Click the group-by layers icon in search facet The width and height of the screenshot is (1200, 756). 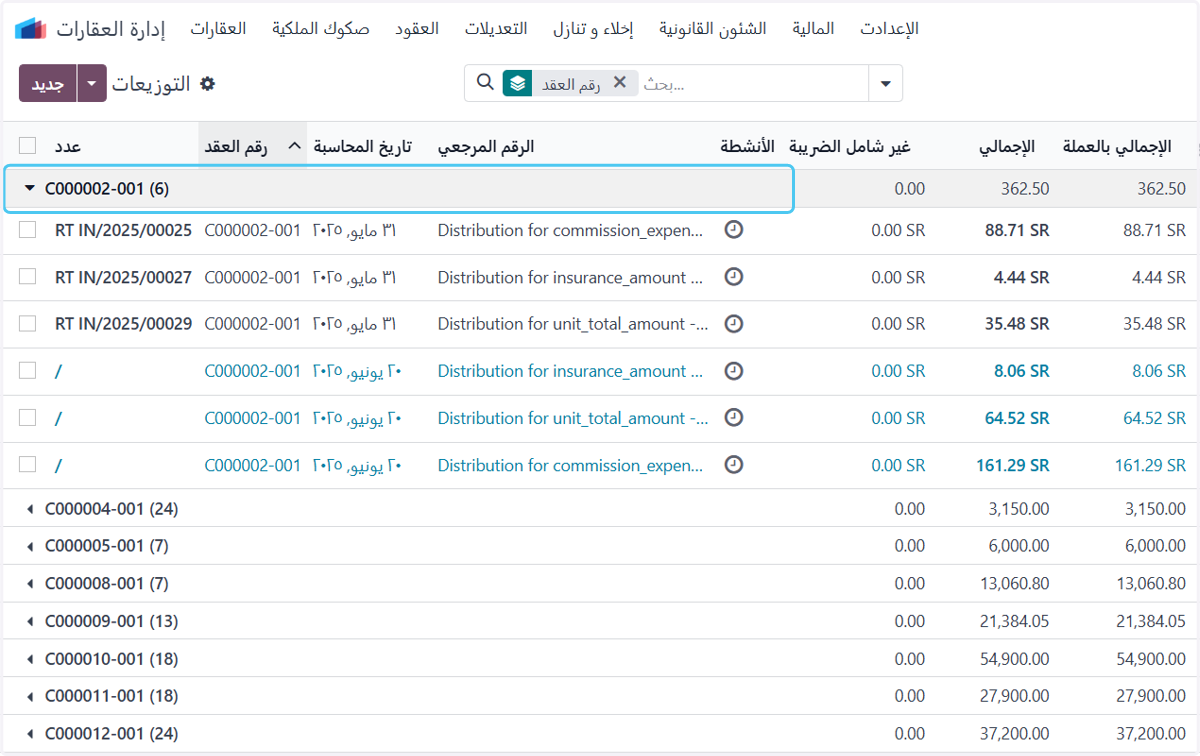pos(516,83)
